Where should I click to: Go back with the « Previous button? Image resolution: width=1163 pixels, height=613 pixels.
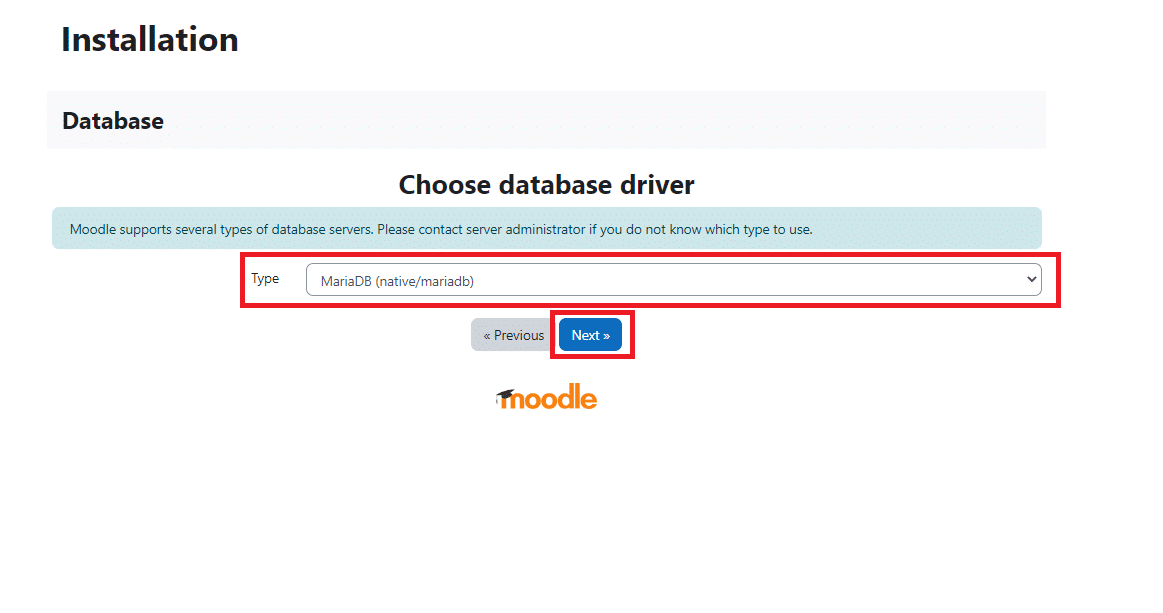[x=514, y=335]
